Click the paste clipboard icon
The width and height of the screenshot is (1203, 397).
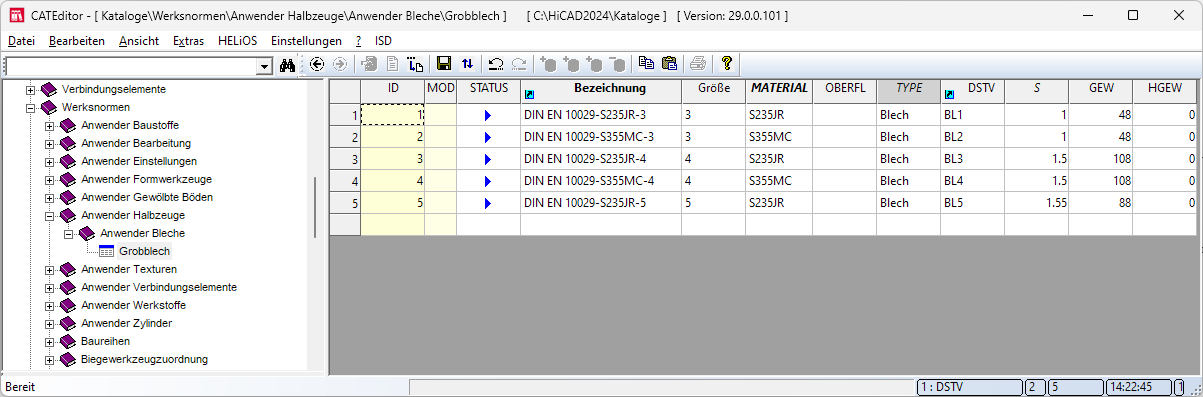click(x=669, y=64)
